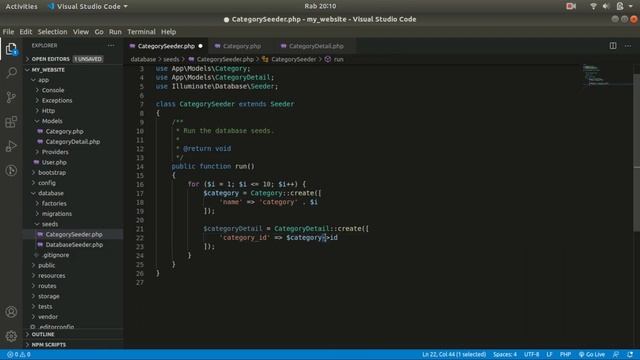Open the Wi-Fi network indicator
640x360 pixels.
pyautogui.click(x=593, y=6)
